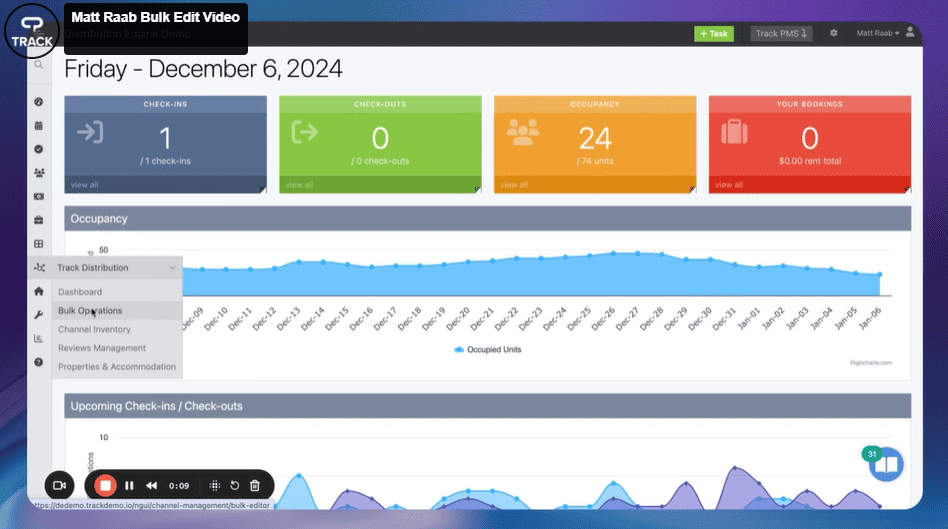The height and width of the screenshot is (529, 948).
Task: Click the wrench maintenance sidebar icon
Action: click(38, 314)
